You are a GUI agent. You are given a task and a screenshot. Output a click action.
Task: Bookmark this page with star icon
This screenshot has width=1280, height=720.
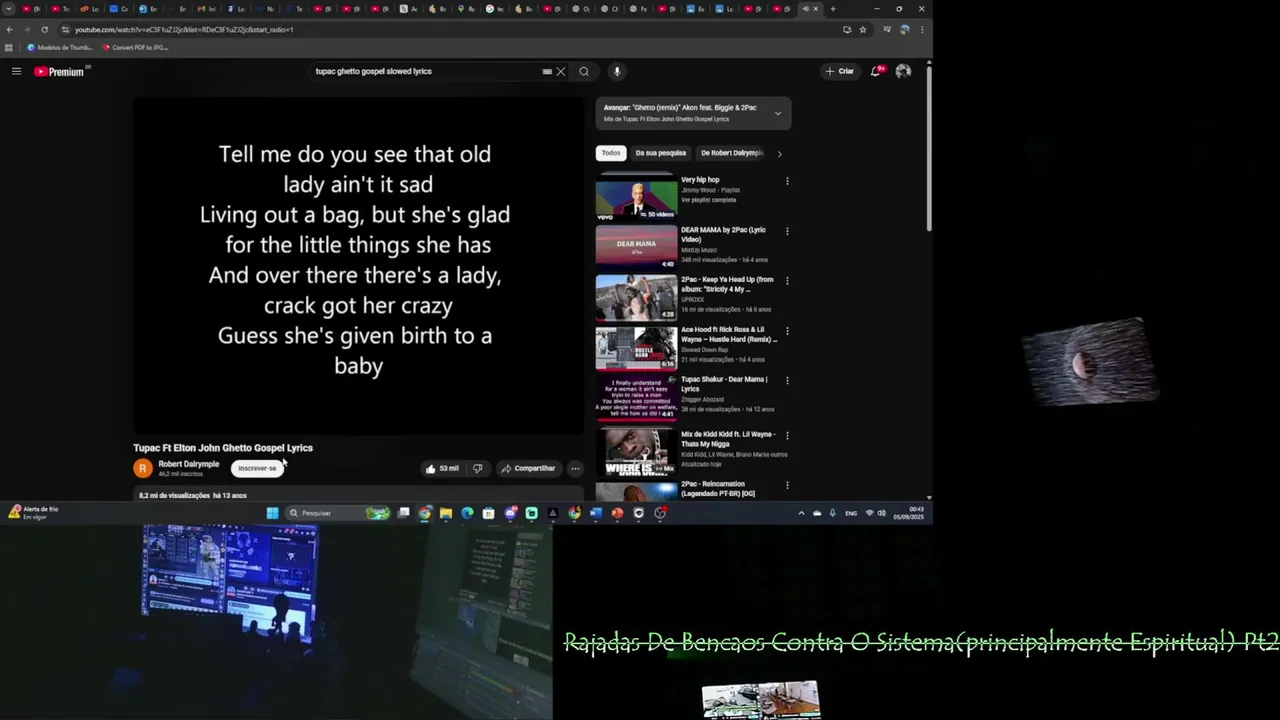coord(863,29)
